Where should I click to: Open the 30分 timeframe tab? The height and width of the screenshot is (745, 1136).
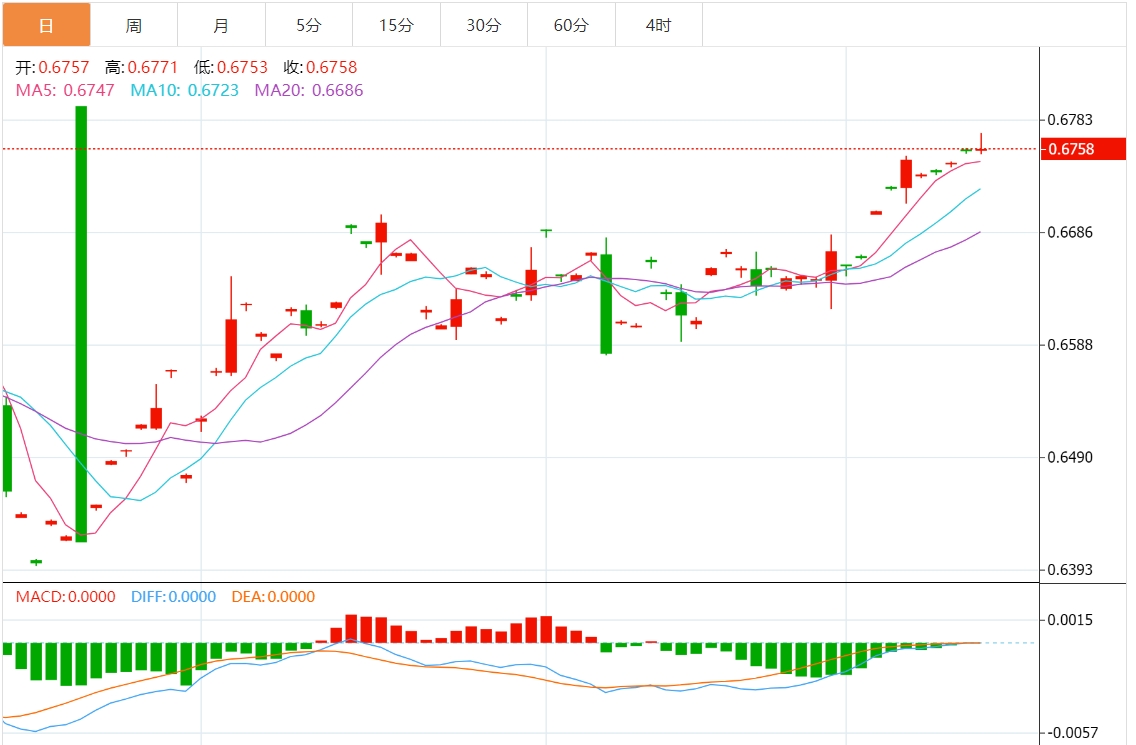[484, 25]
